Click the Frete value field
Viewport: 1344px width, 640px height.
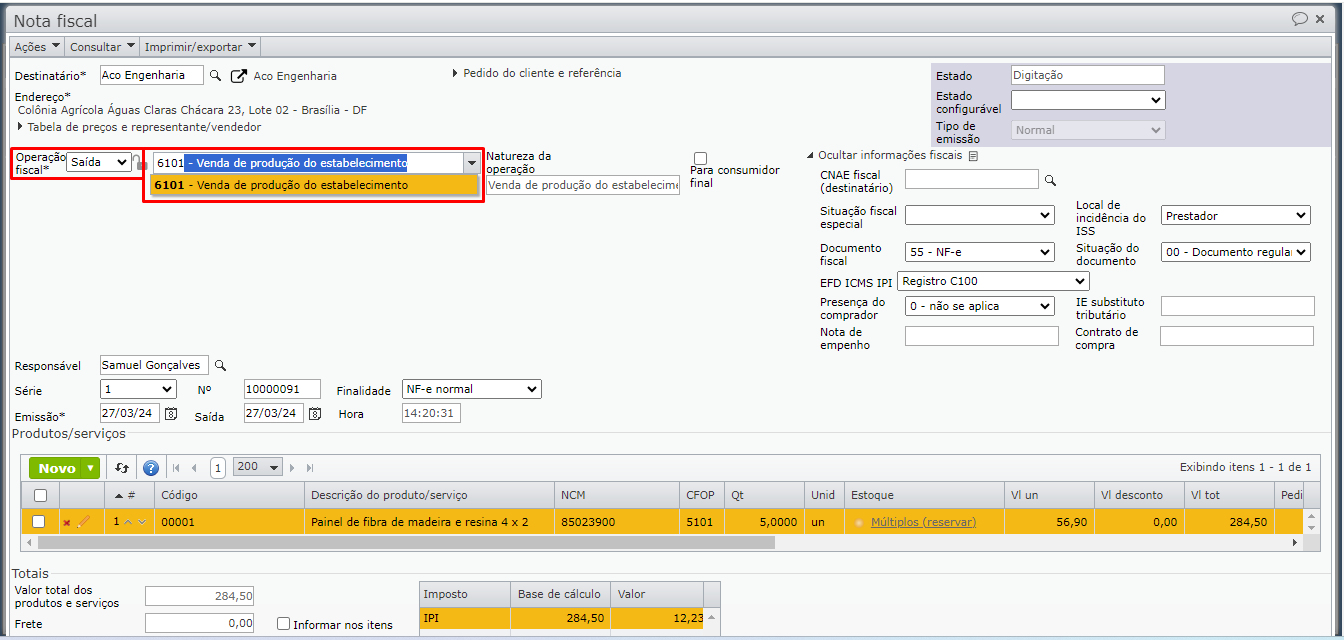click(x=199, y=623)
